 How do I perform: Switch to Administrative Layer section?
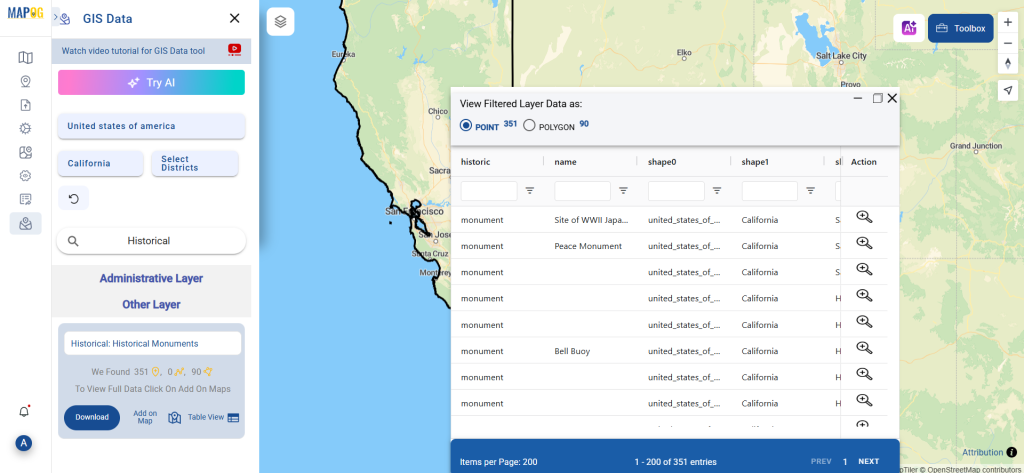pyautogui.click(x=151, y=278)
